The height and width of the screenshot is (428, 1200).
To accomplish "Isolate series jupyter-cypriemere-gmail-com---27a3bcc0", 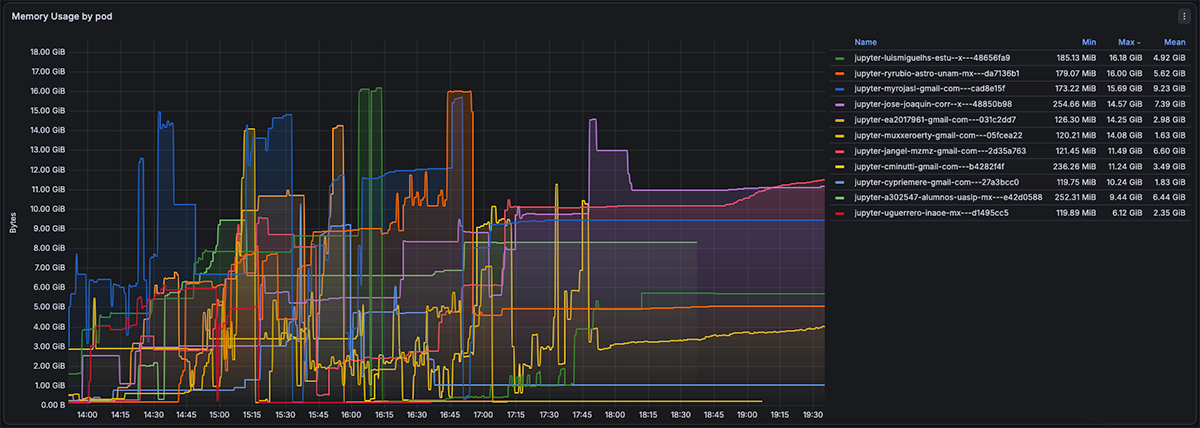I will [x=936, y=182].
